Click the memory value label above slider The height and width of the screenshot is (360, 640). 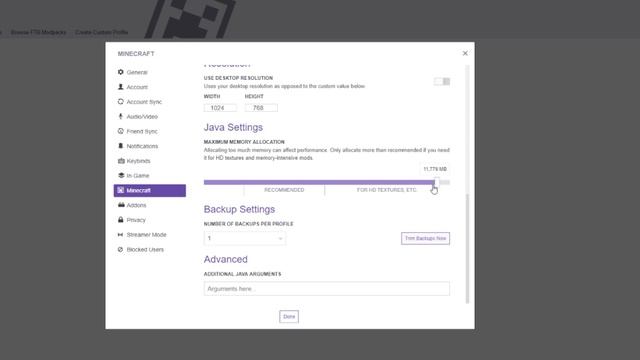[435, 169]
